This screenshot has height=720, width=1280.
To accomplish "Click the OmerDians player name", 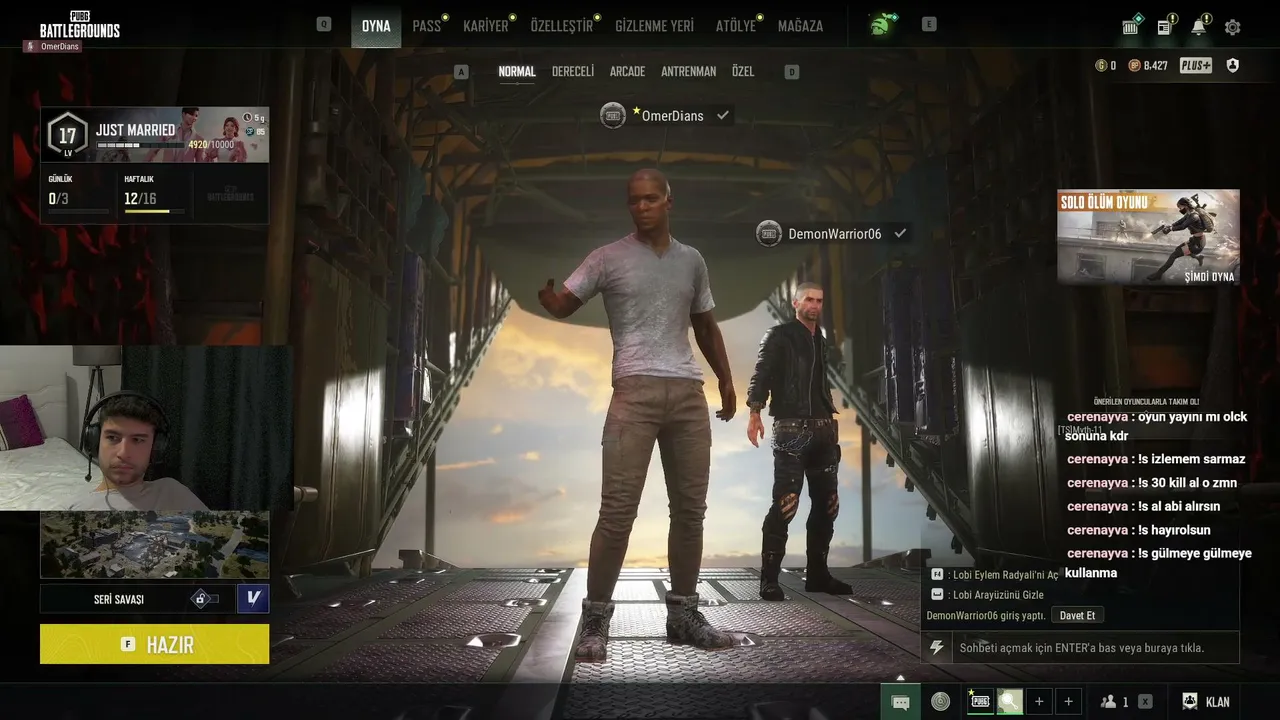I will [x=672, y=115].
